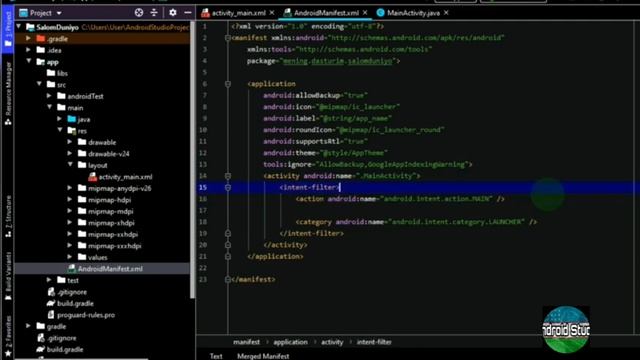
Task: Close the MainActivity.java tab
Action: tap(446, 13)
